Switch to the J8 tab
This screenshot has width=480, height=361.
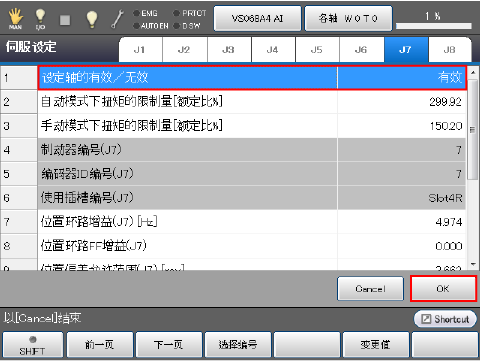click(x=450, y=50)
